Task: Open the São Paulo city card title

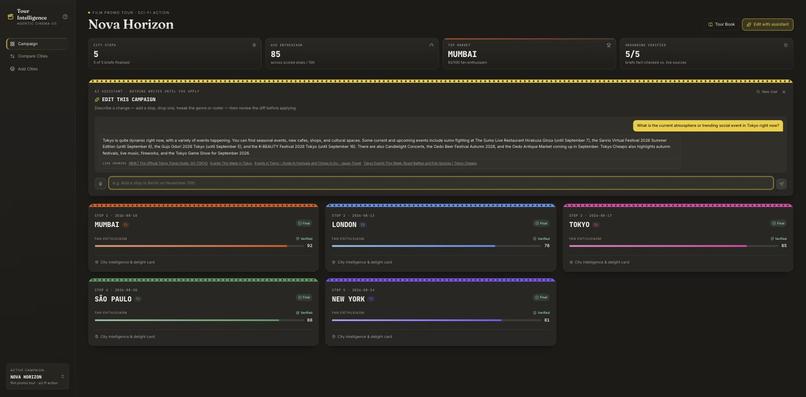Action: point(113,299)
